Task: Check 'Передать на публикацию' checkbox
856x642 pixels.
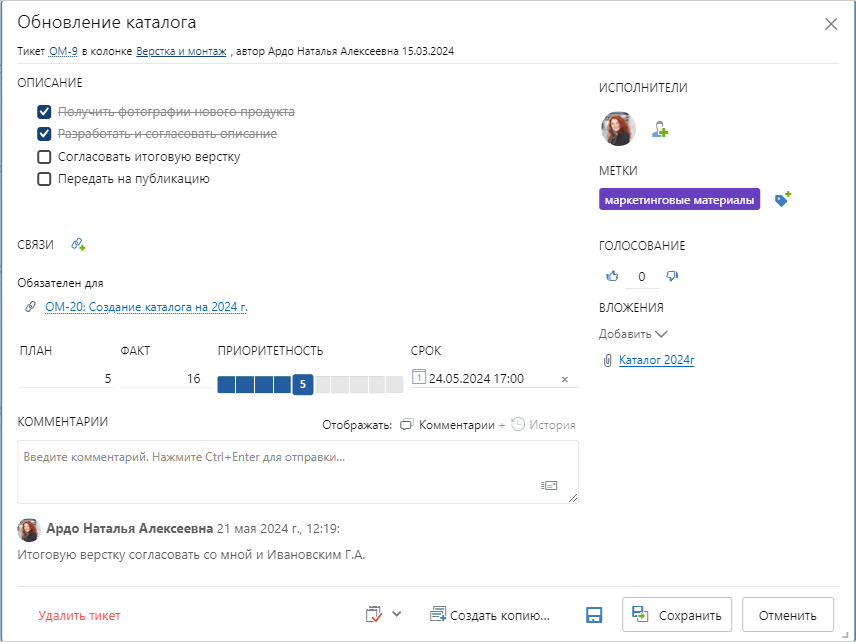Action: (x=44, y=180)
